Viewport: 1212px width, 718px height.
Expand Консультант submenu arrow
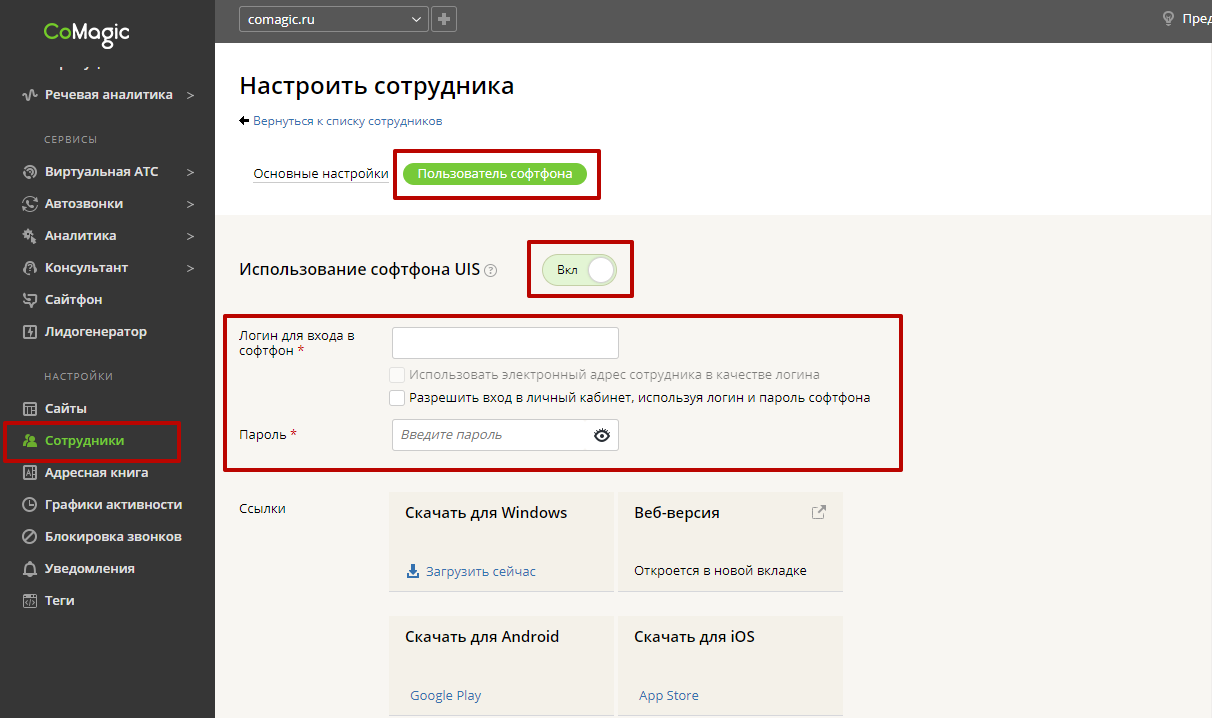[190, 268]
